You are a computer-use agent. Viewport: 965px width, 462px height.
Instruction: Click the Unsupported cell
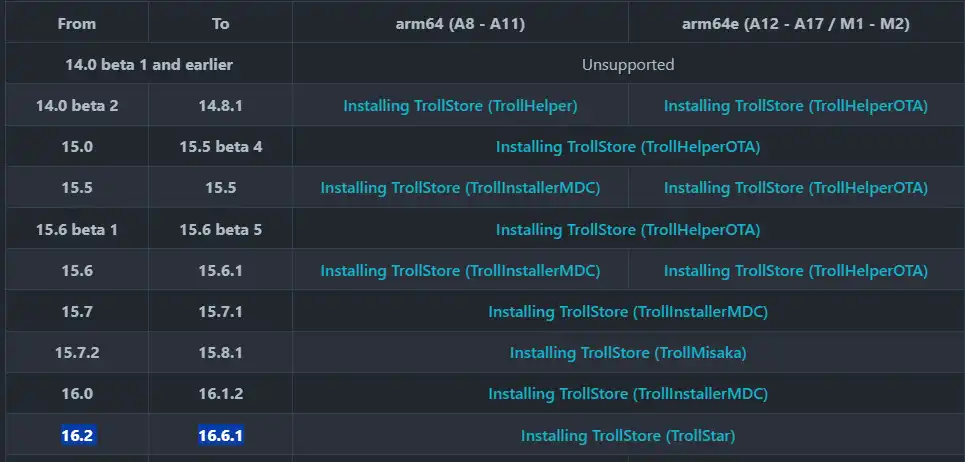tap(628, 64)
